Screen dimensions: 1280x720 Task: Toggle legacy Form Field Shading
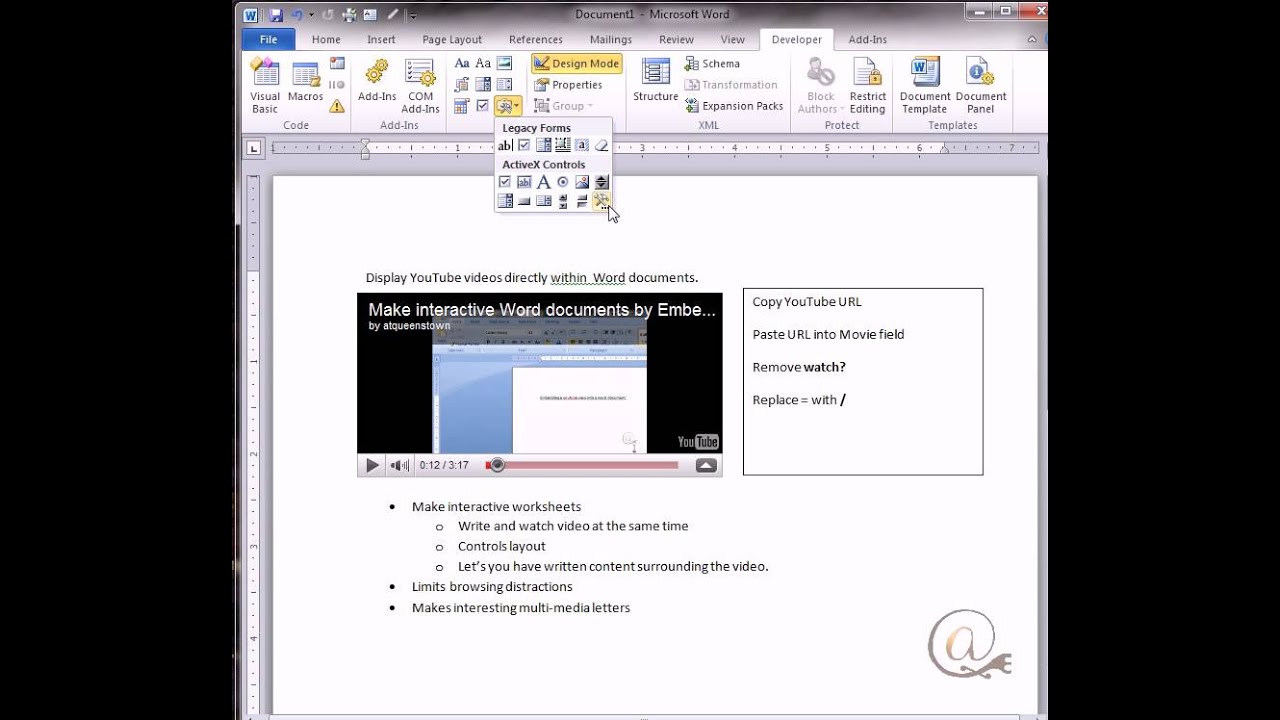582,146
